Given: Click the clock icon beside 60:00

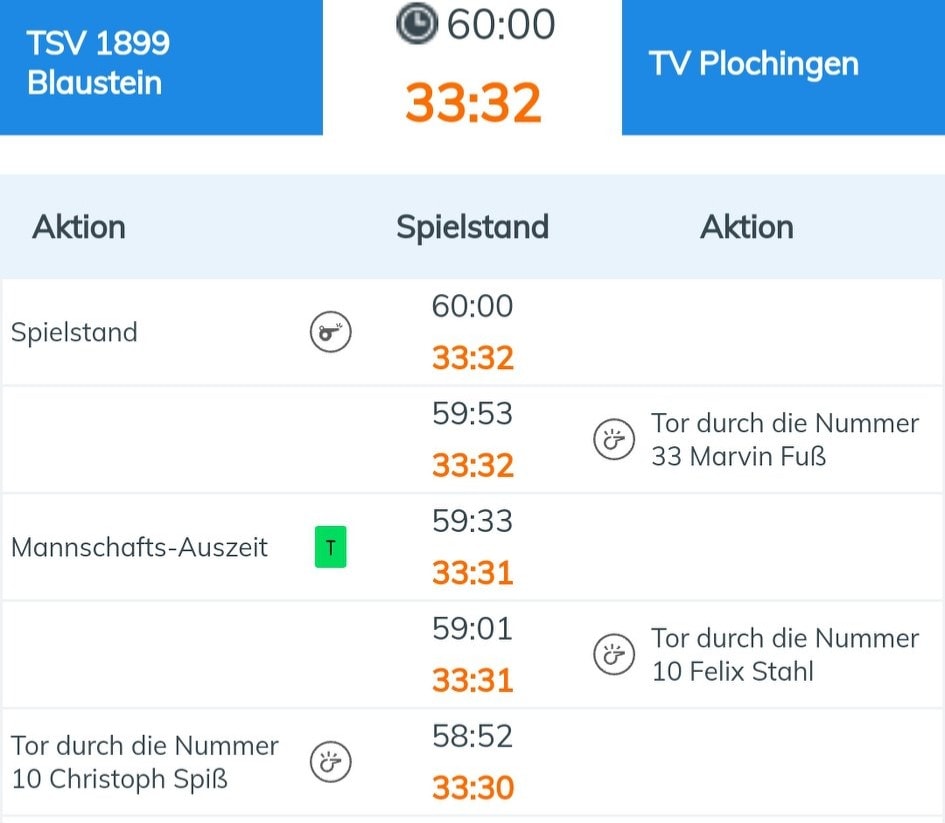Looking at the screenshot, I should pos(416,25).
